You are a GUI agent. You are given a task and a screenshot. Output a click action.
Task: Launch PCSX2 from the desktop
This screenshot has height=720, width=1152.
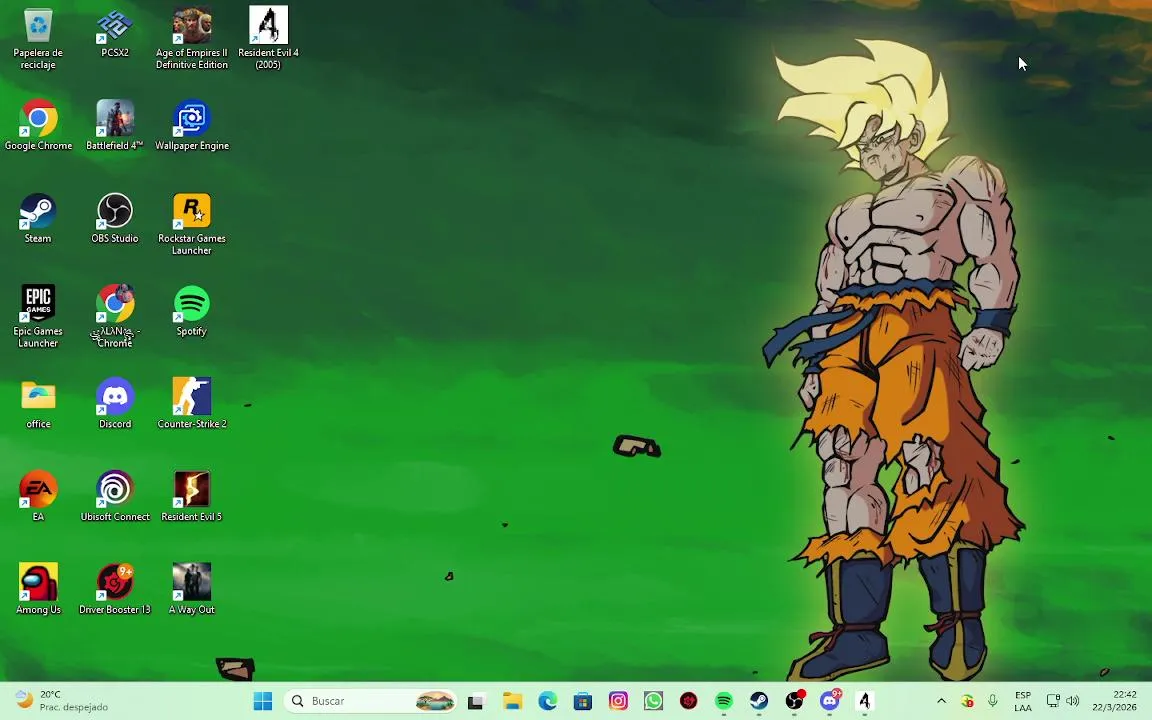pyautogui.click(x=115, y=32)
